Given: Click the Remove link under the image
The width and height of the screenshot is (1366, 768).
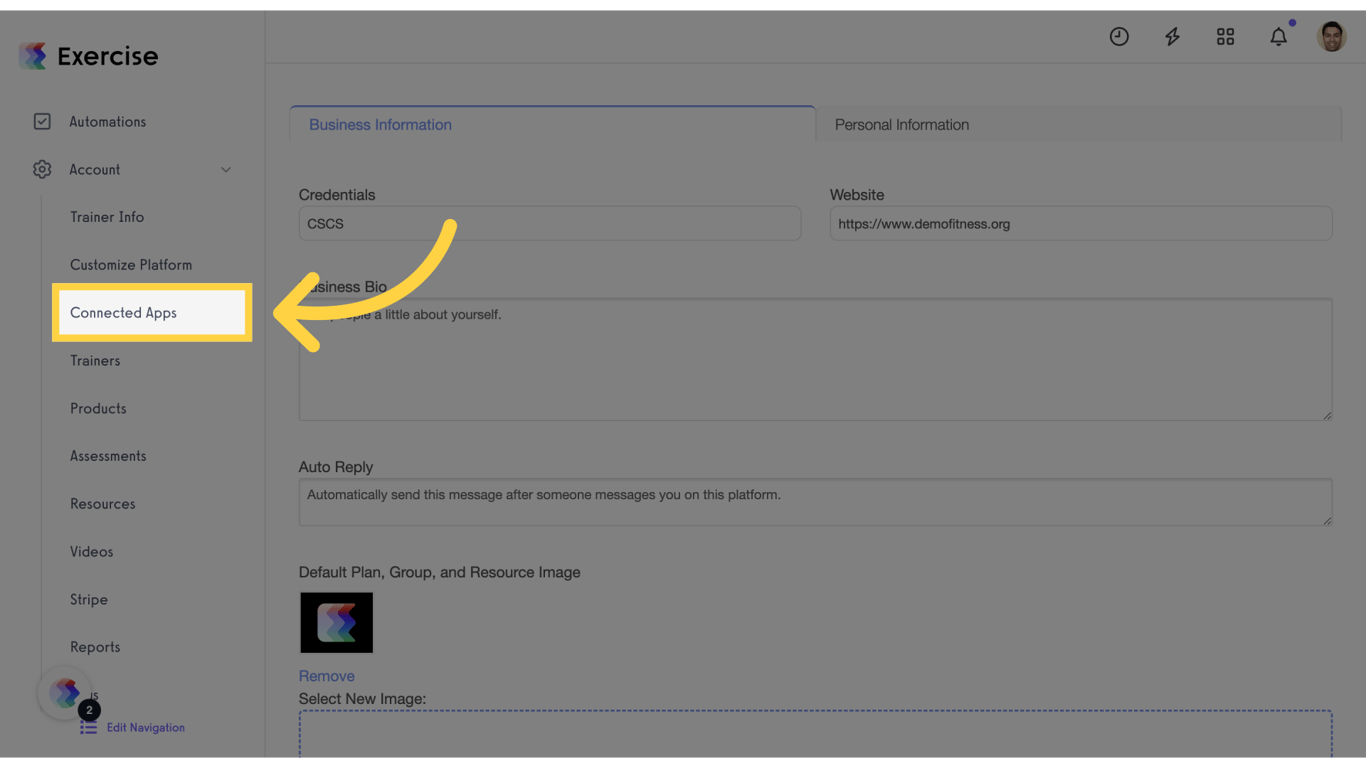Looking at the screenshot, I should (326, 675).
